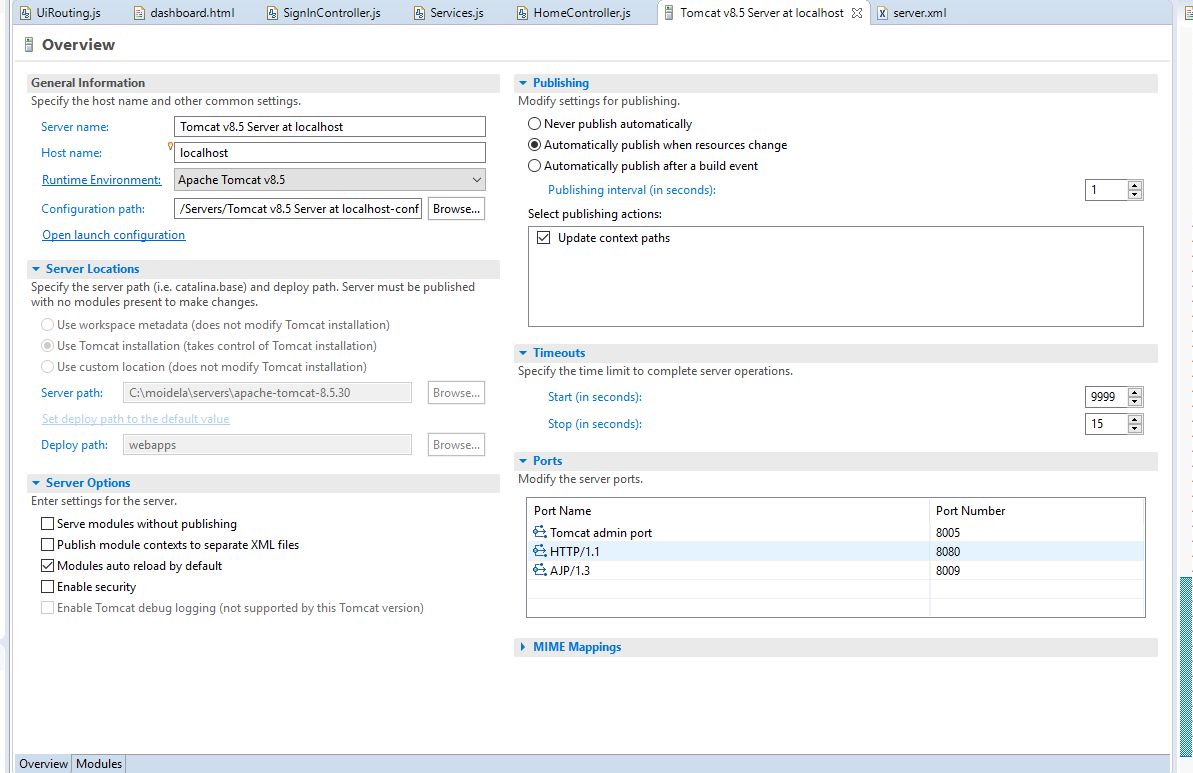This screenshot has height=773, width=1193.
Task: Click the dashboard.html tab file icon
Action: [139, 13]
